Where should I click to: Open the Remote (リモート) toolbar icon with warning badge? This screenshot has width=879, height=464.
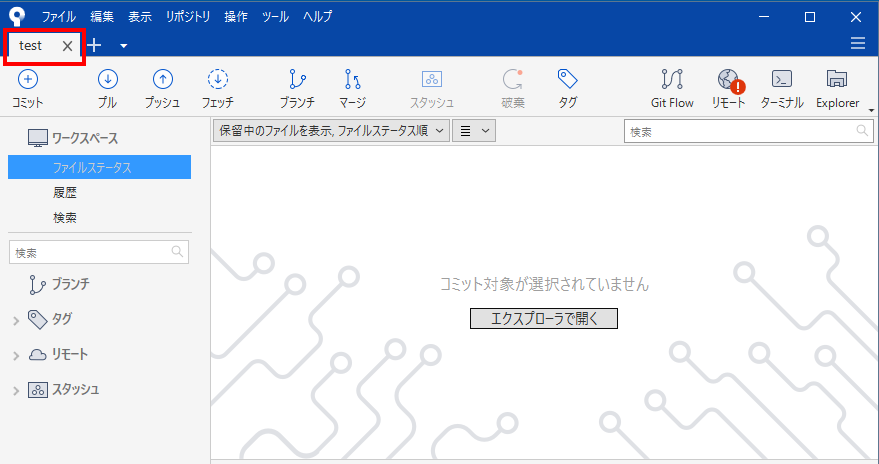click(729, 80)
